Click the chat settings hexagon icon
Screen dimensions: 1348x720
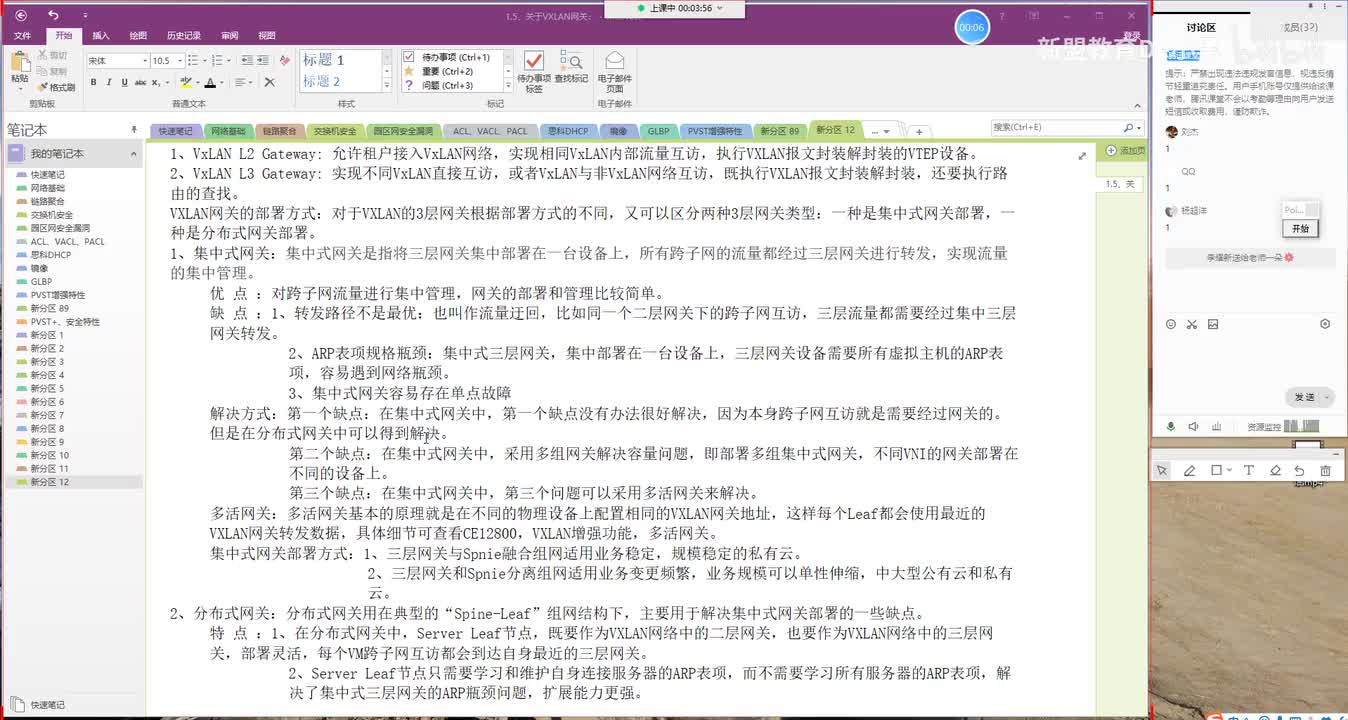click(1325, 324)
